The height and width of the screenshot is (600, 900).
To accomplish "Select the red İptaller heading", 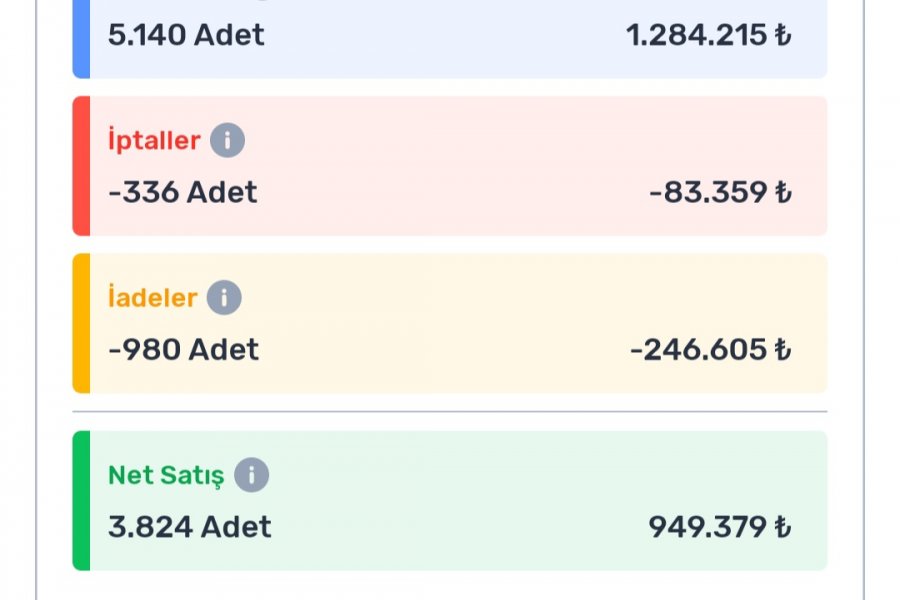I will [x=154, y=141].
